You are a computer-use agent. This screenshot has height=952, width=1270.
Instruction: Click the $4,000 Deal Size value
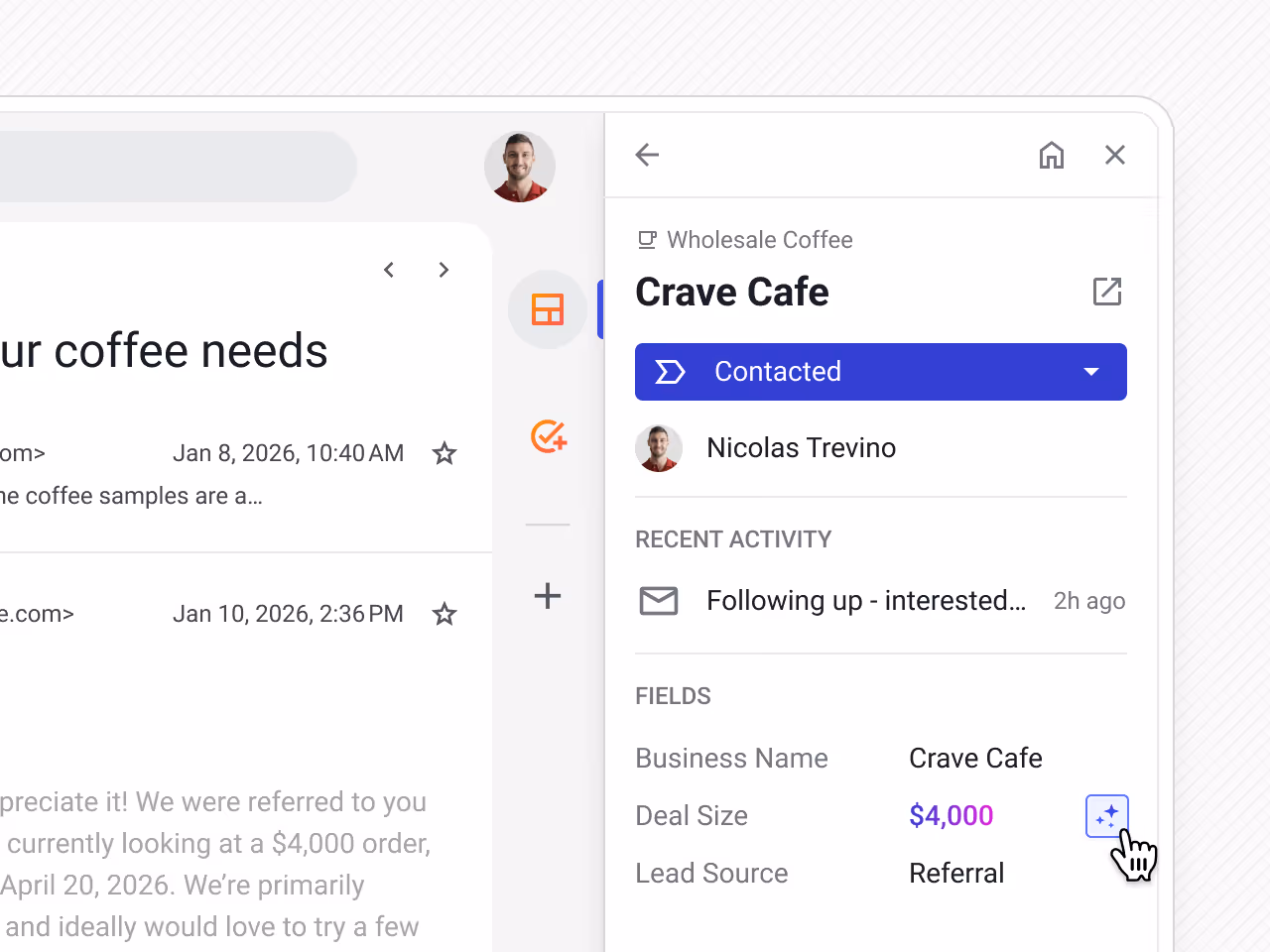coord(951,815)
